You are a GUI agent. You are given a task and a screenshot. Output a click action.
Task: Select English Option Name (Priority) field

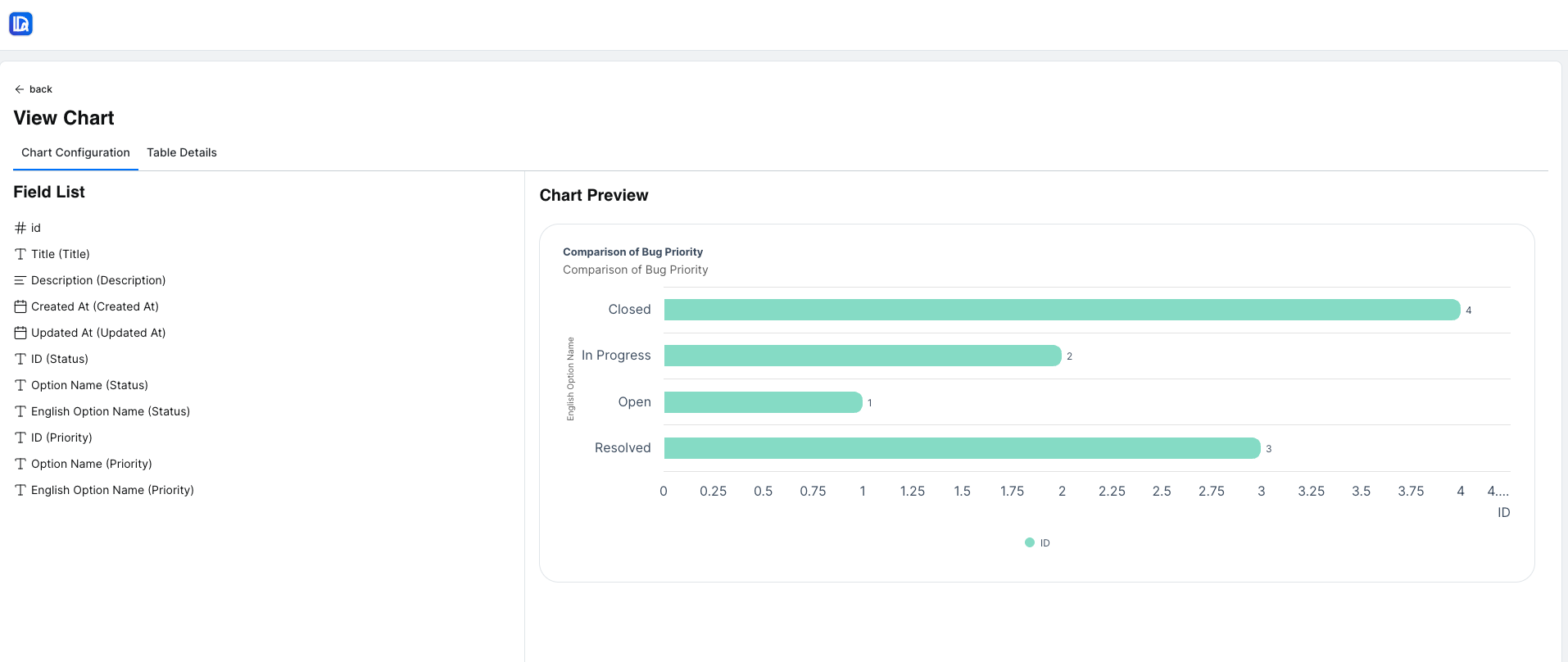pyautogui.click(x=112, y=490)
